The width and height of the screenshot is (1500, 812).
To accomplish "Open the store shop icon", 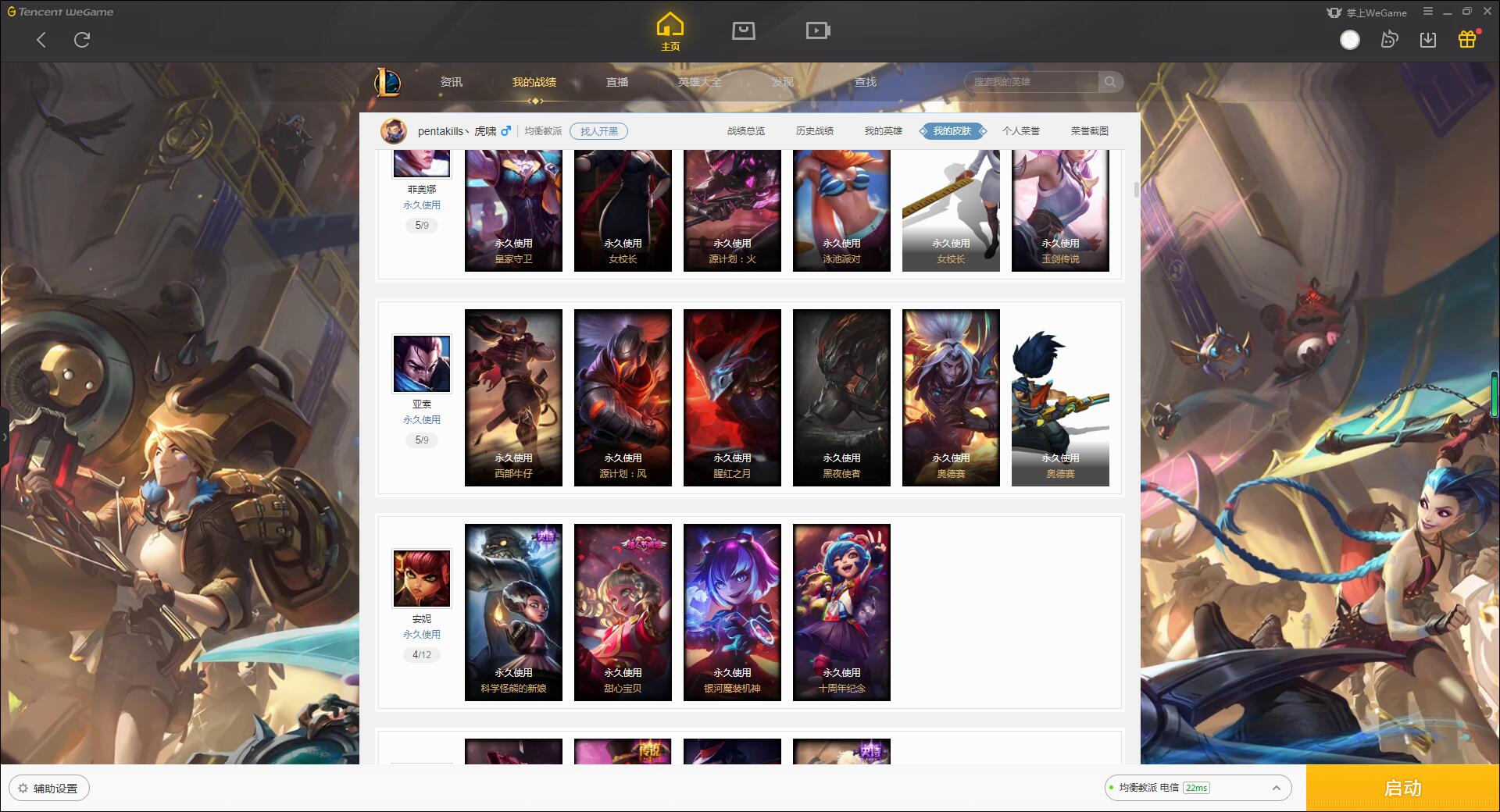I will pos(743,30).
